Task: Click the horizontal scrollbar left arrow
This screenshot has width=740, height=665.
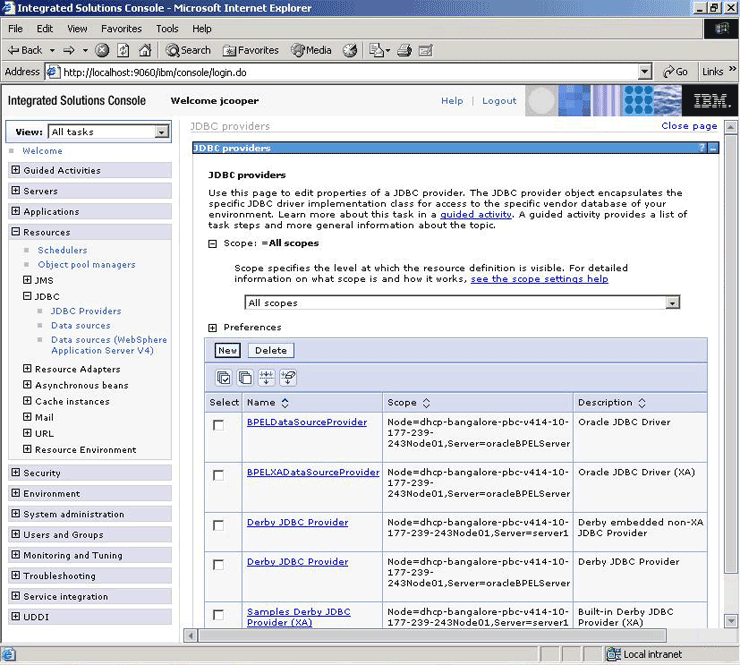Action: pos(190,636)
